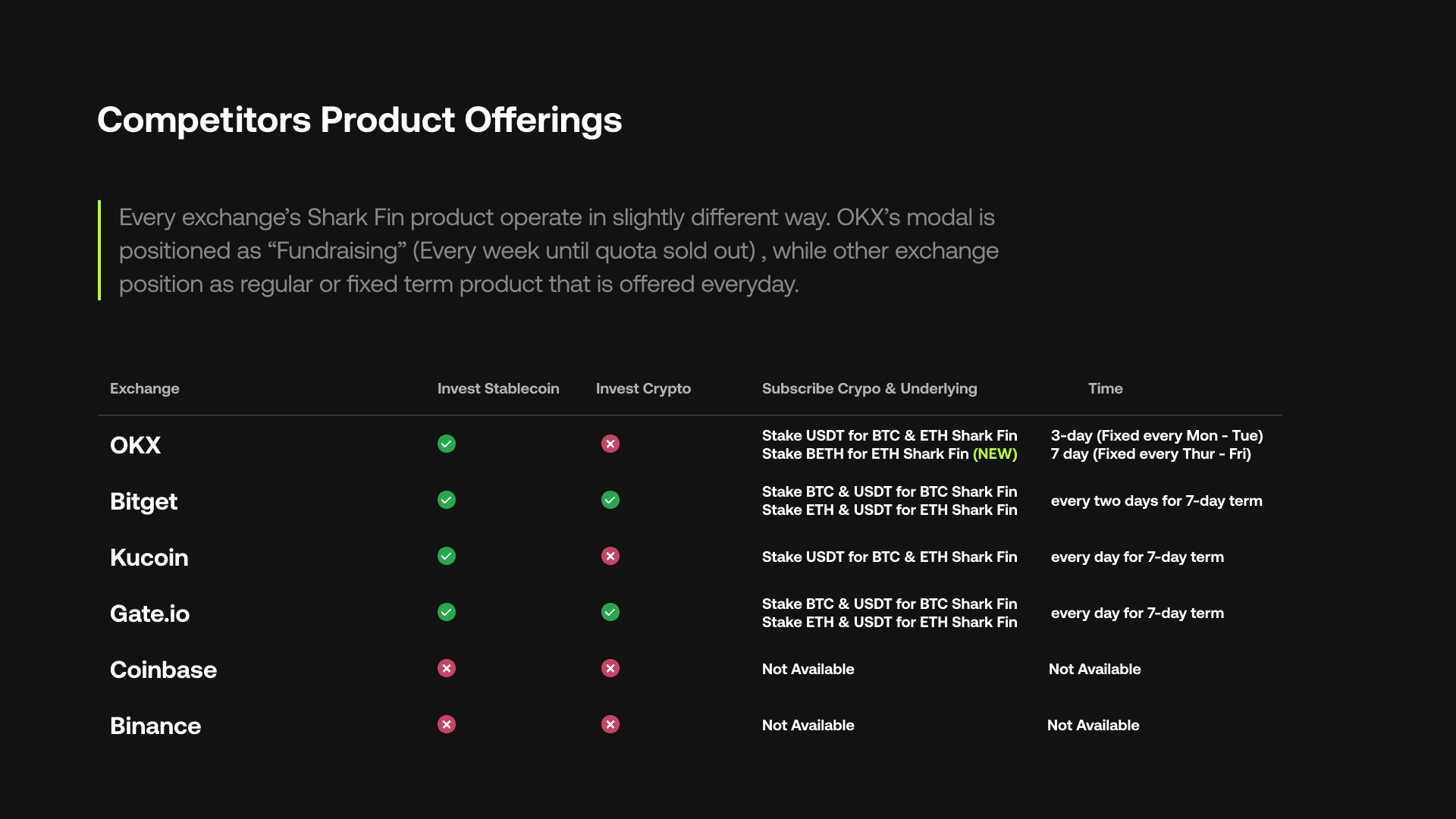
Task: Click the Subscribe Crypo & Underlying header
Action: pos(869,388)
